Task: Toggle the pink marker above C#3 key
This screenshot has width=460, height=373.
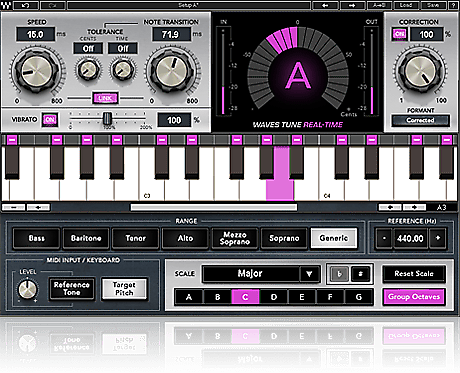Action: coord(162,140)
